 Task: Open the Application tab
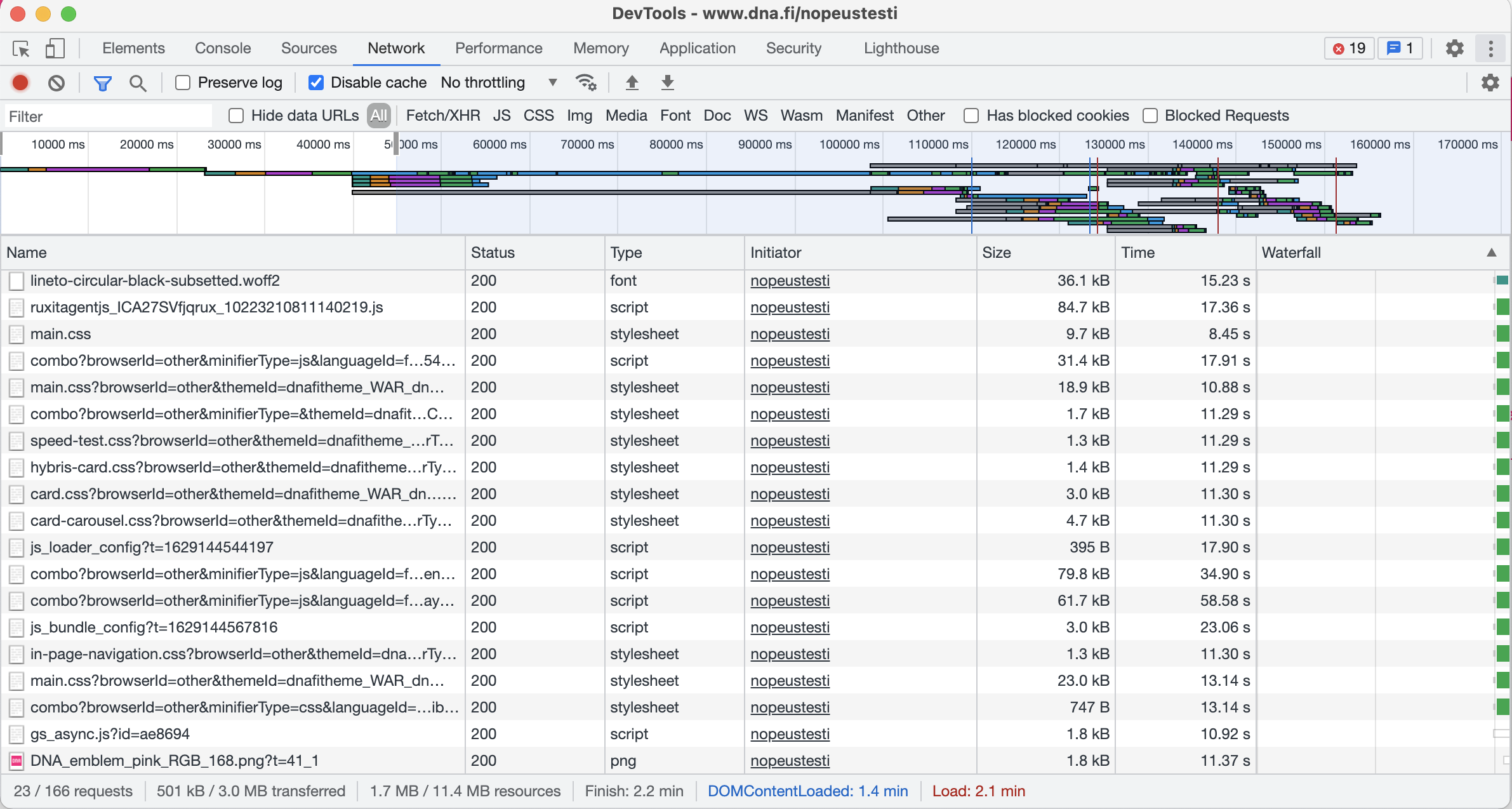point(698,48)
